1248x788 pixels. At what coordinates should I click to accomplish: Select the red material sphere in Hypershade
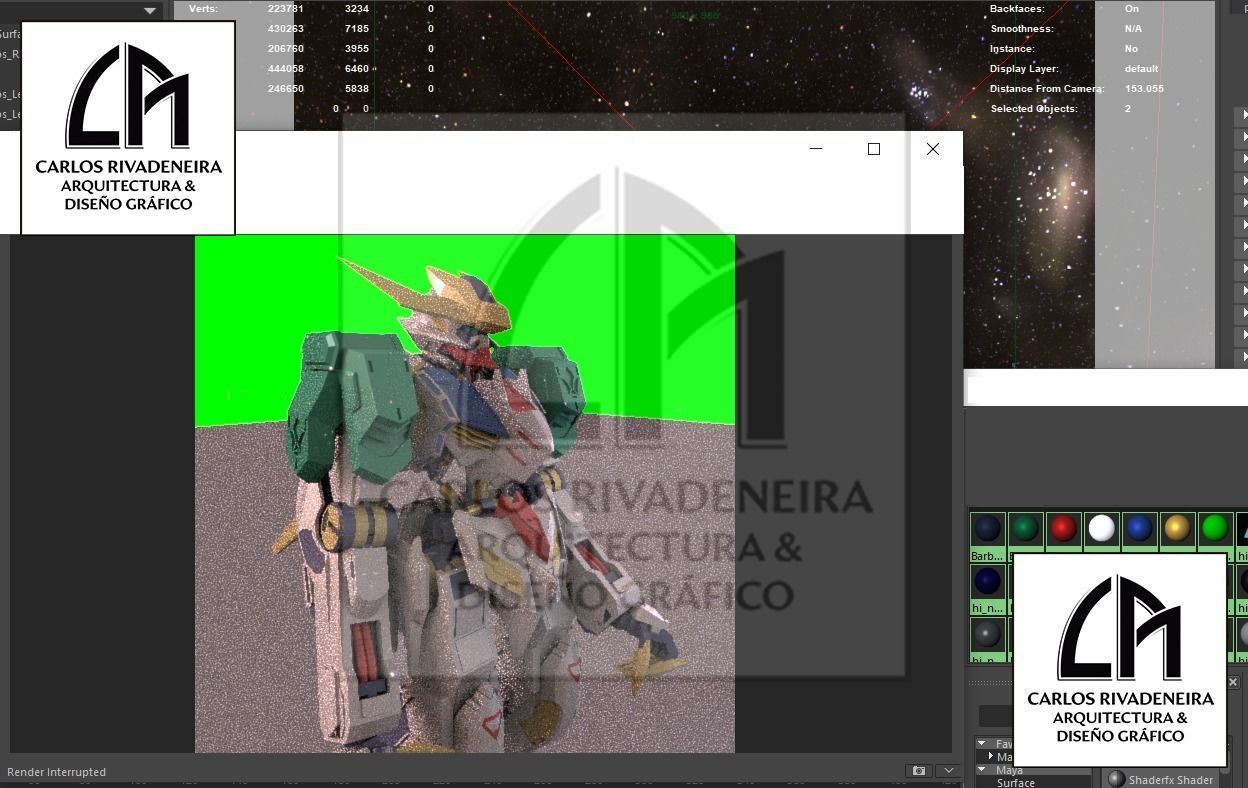[x=1063, y=528]
